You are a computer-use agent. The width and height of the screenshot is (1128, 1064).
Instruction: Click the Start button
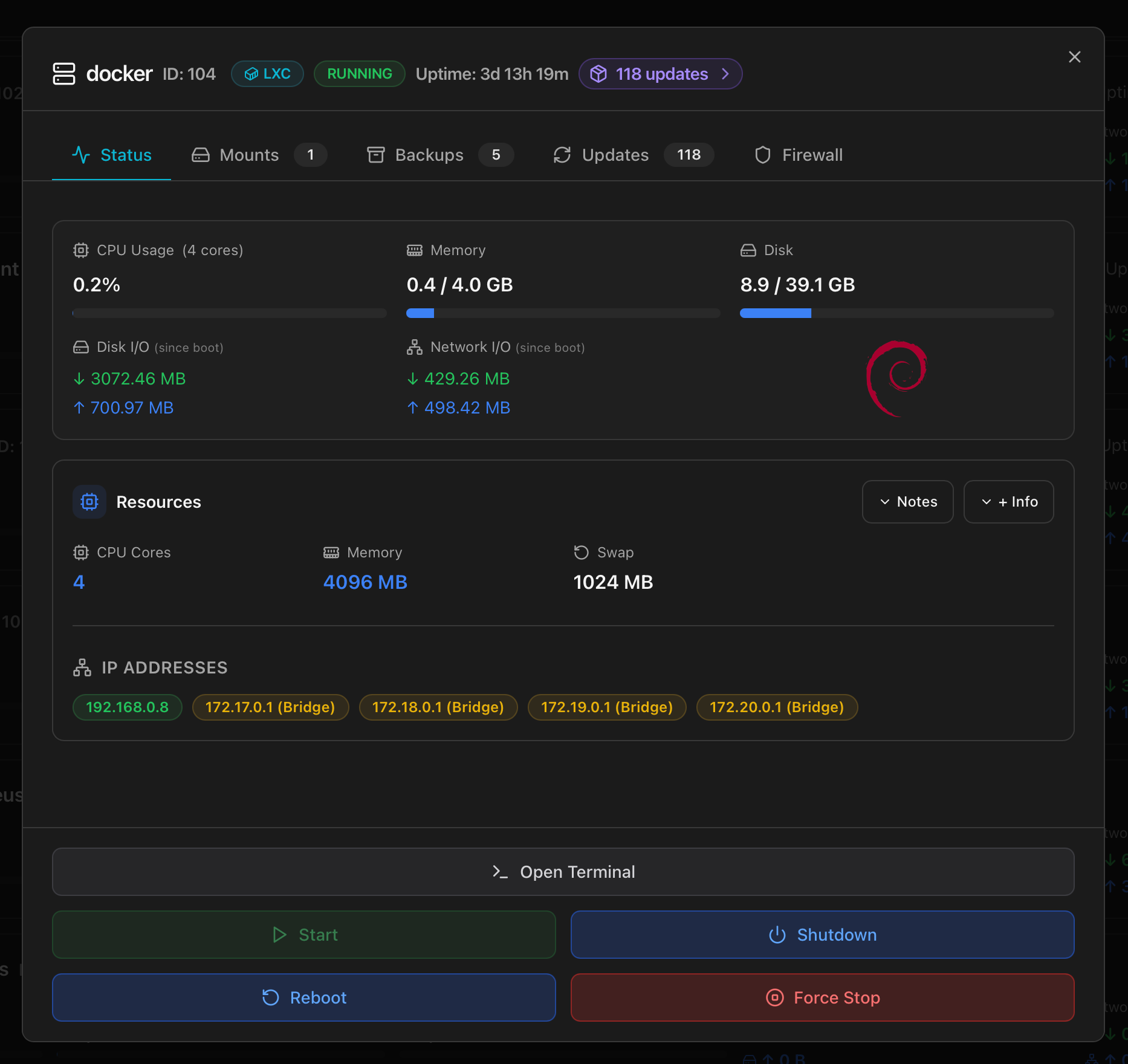(304, 935)
